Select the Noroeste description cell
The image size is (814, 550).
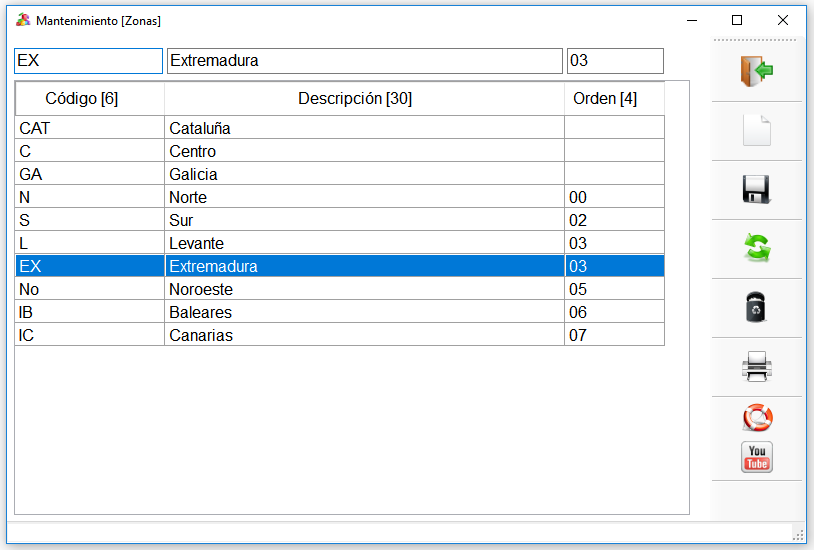pyautogui.click(x=364, y=289)
